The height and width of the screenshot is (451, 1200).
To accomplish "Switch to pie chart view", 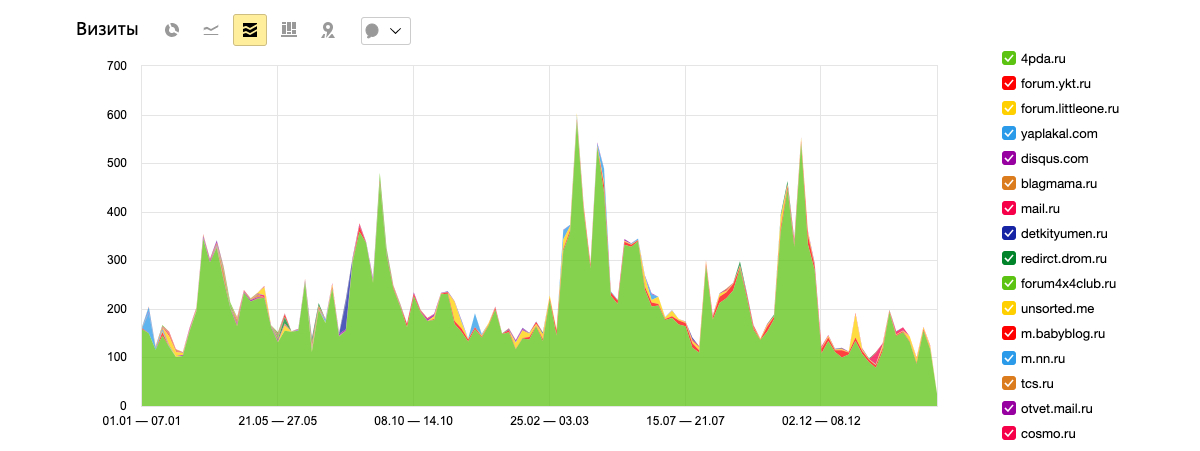I will (172, 30).
